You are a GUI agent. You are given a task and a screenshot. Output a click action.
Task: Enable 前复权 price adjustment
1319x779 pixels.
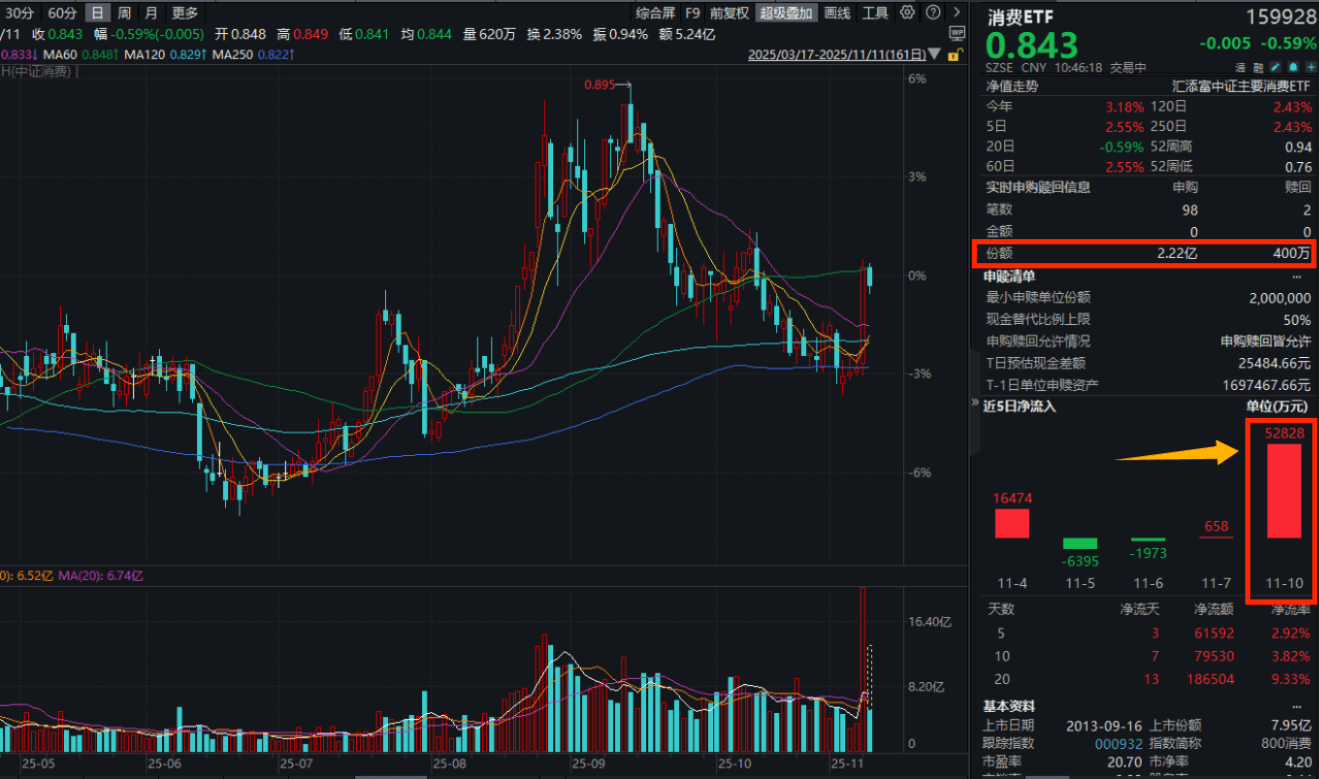pos(727,13)
